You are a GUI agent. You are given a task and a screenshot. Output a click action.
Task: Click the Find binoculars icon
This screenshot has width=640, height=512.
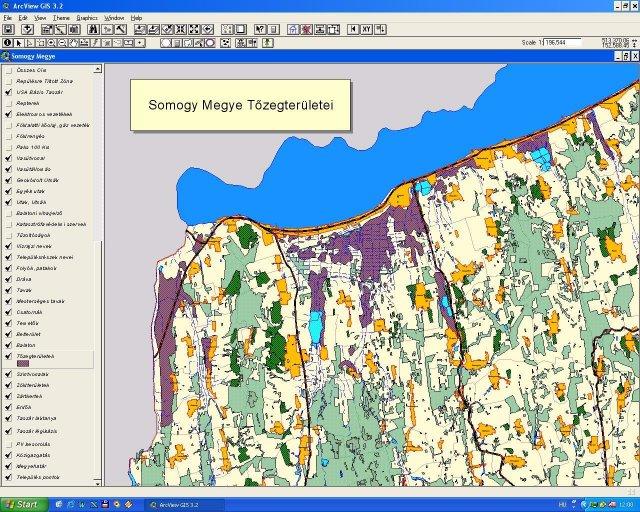93,30
